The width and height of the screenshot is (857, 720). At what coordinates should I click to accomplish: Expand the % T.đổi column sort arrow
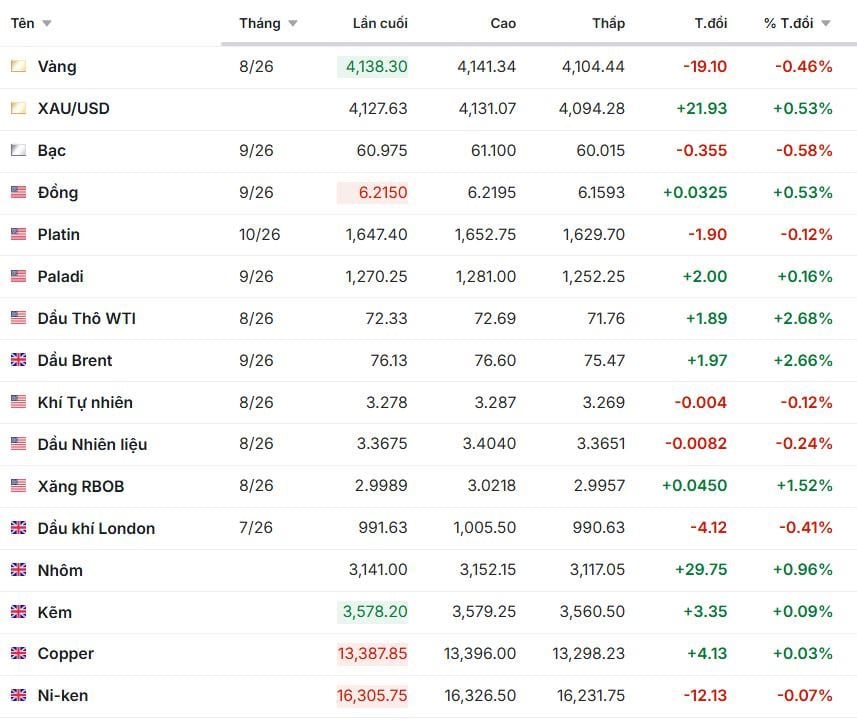(x=826, y=24)
